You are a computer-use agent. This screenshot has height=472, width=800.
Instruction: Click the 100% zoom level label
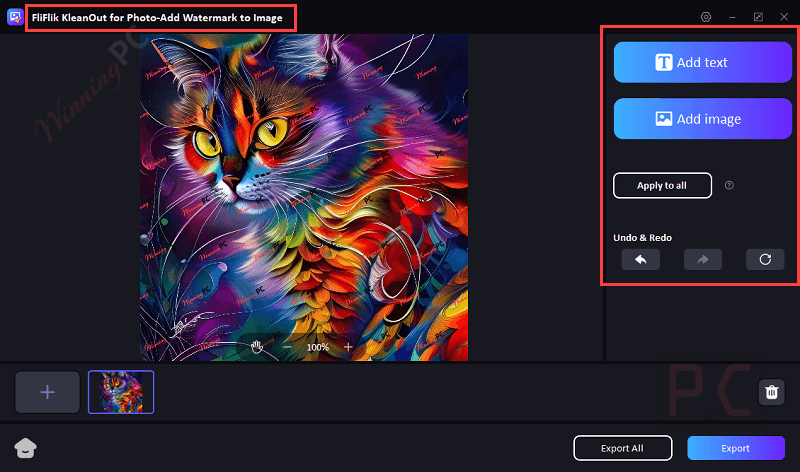click(x=317, y=347)
